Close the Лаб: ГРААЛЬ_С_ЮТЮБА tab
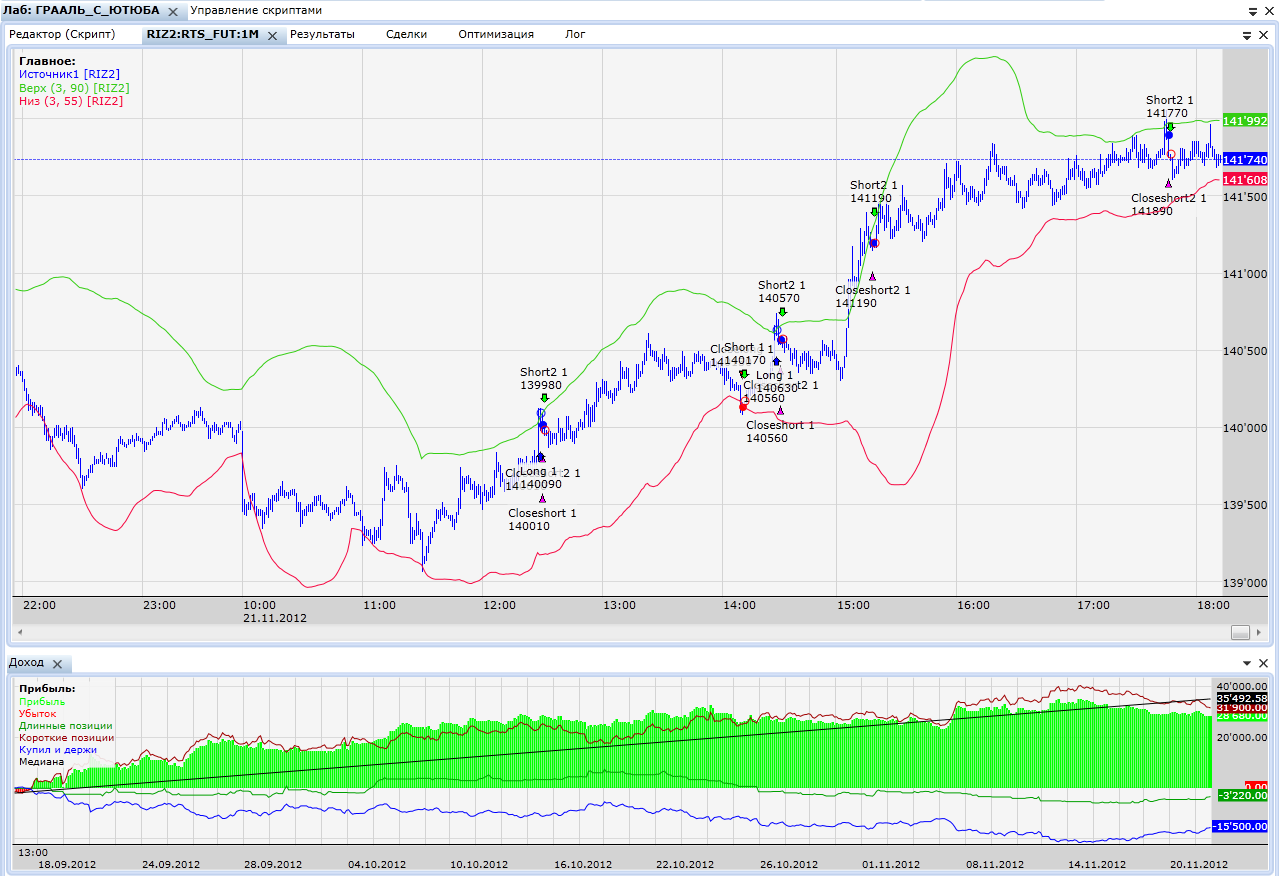The image size is (1279, 876). tap(173, 10)
